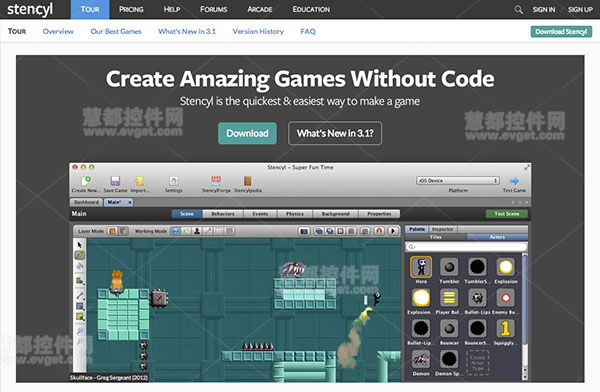Switch to the Background tab

click(x=336, y=214)
